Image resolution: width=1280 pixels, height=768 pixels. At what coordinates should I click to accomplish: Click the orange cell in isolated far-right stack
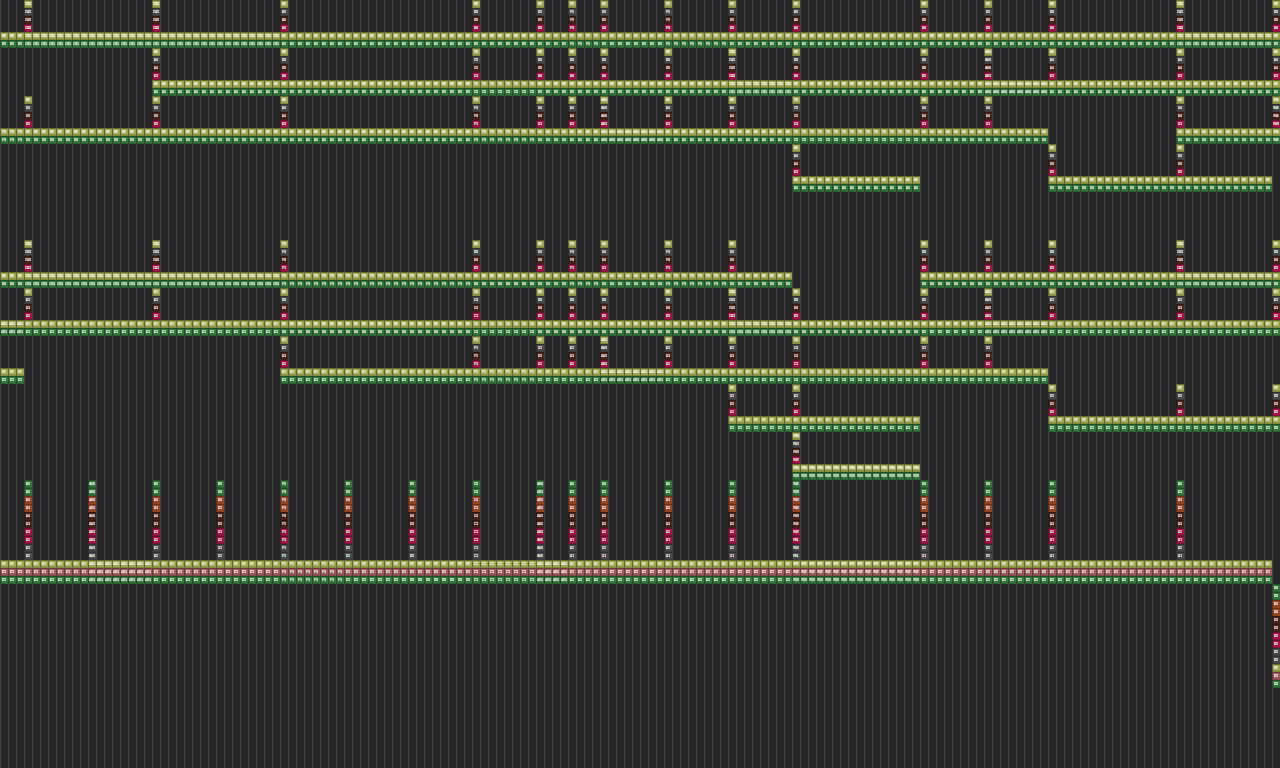click(1276, 604)
